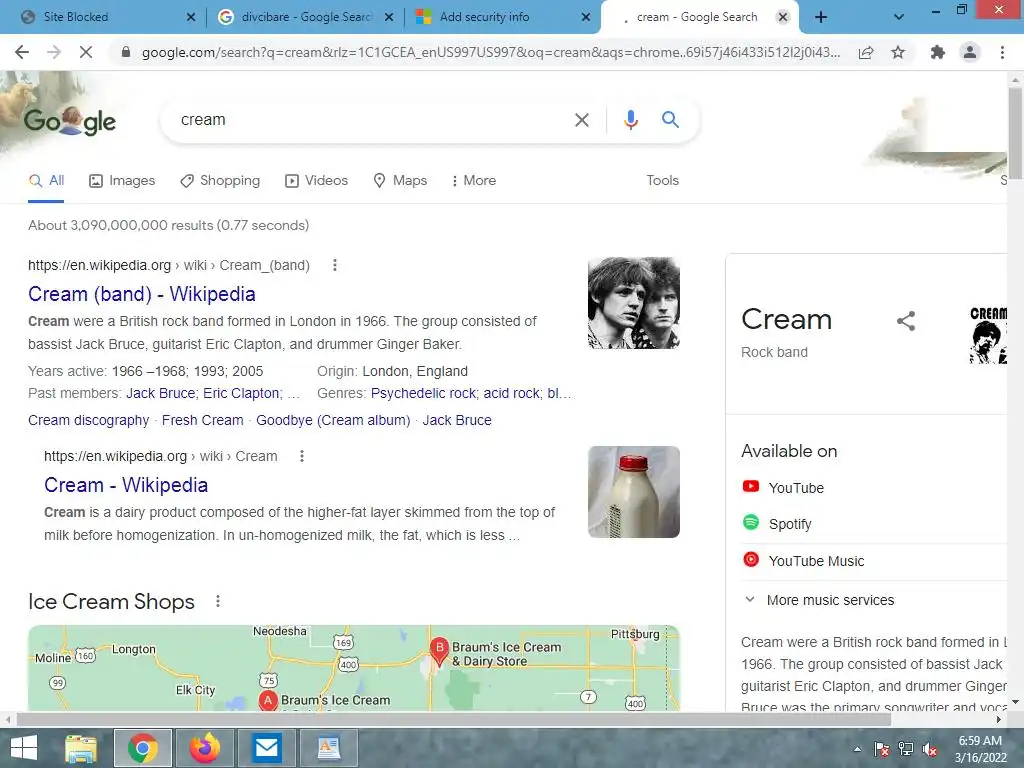The width and height of the screenshot is (1024, 768).
Task: Open File Explorer from the taskbar
Action: [81, 748]
